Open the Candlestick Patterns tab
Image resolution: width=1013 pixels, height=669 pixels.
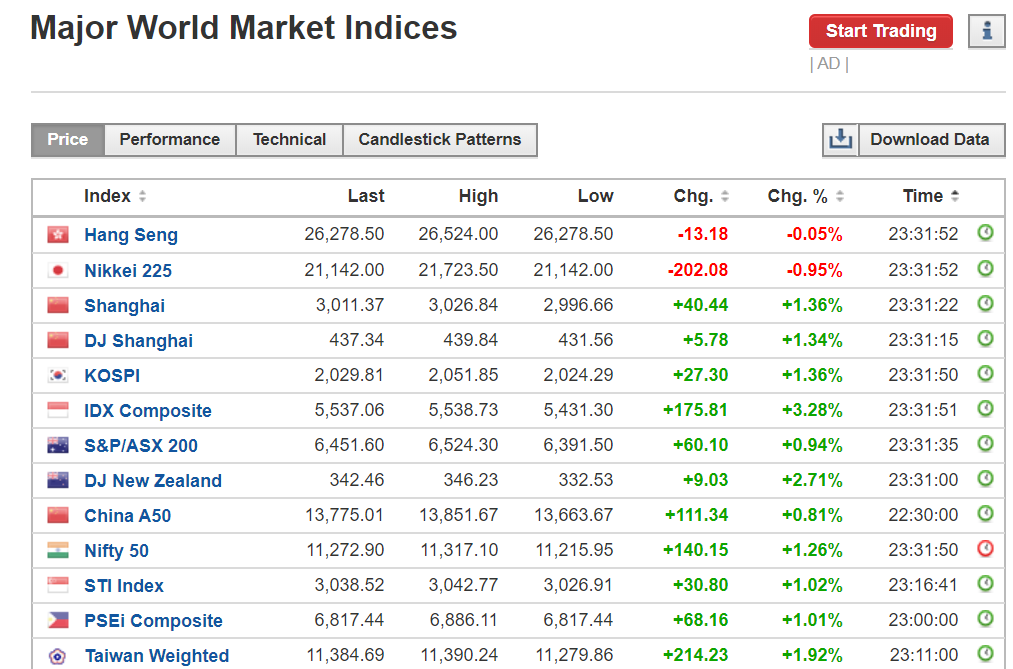(439, 139)
